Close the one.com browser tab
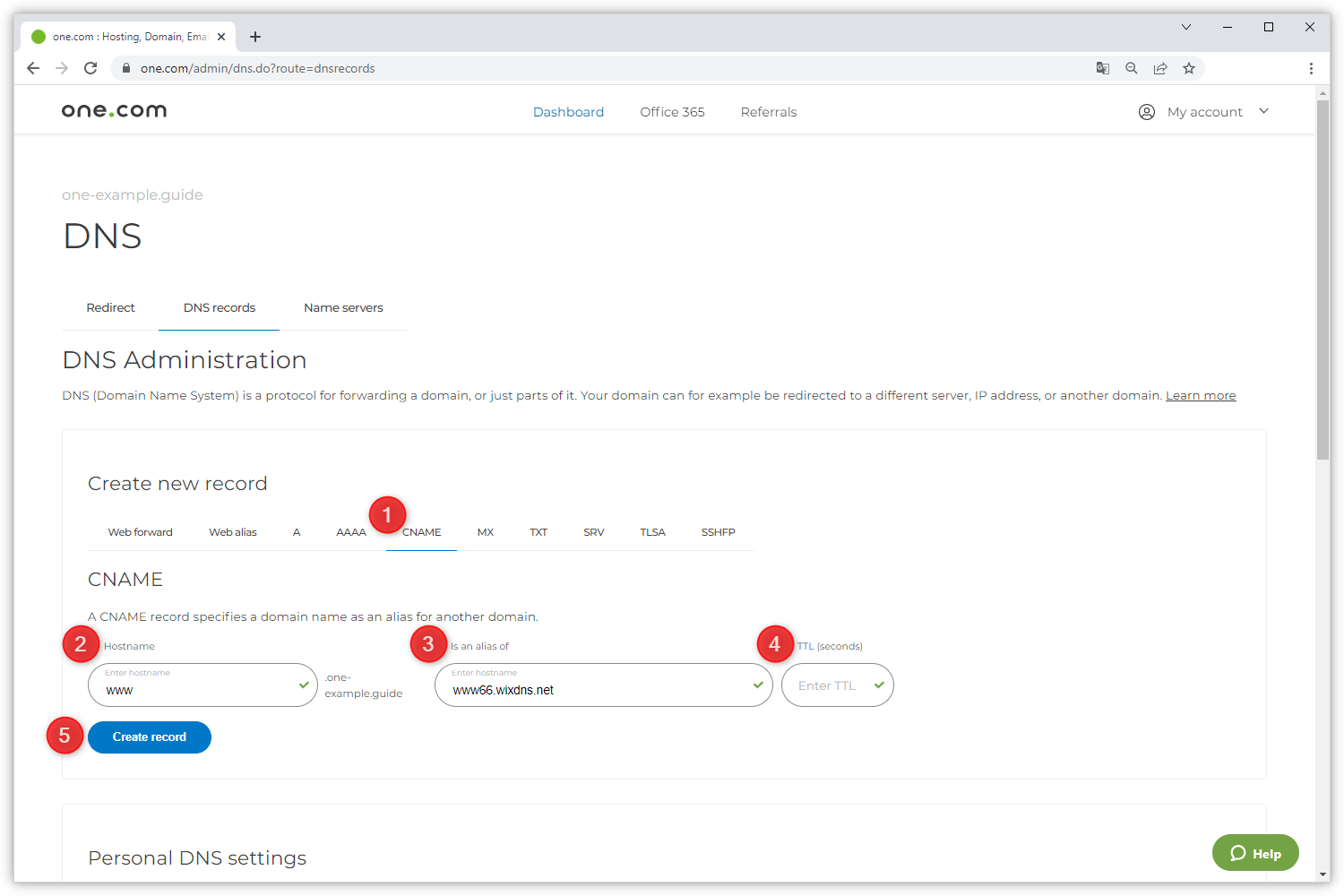The height and width of the screenshot is (896, 1344). [x=221, y=37]
